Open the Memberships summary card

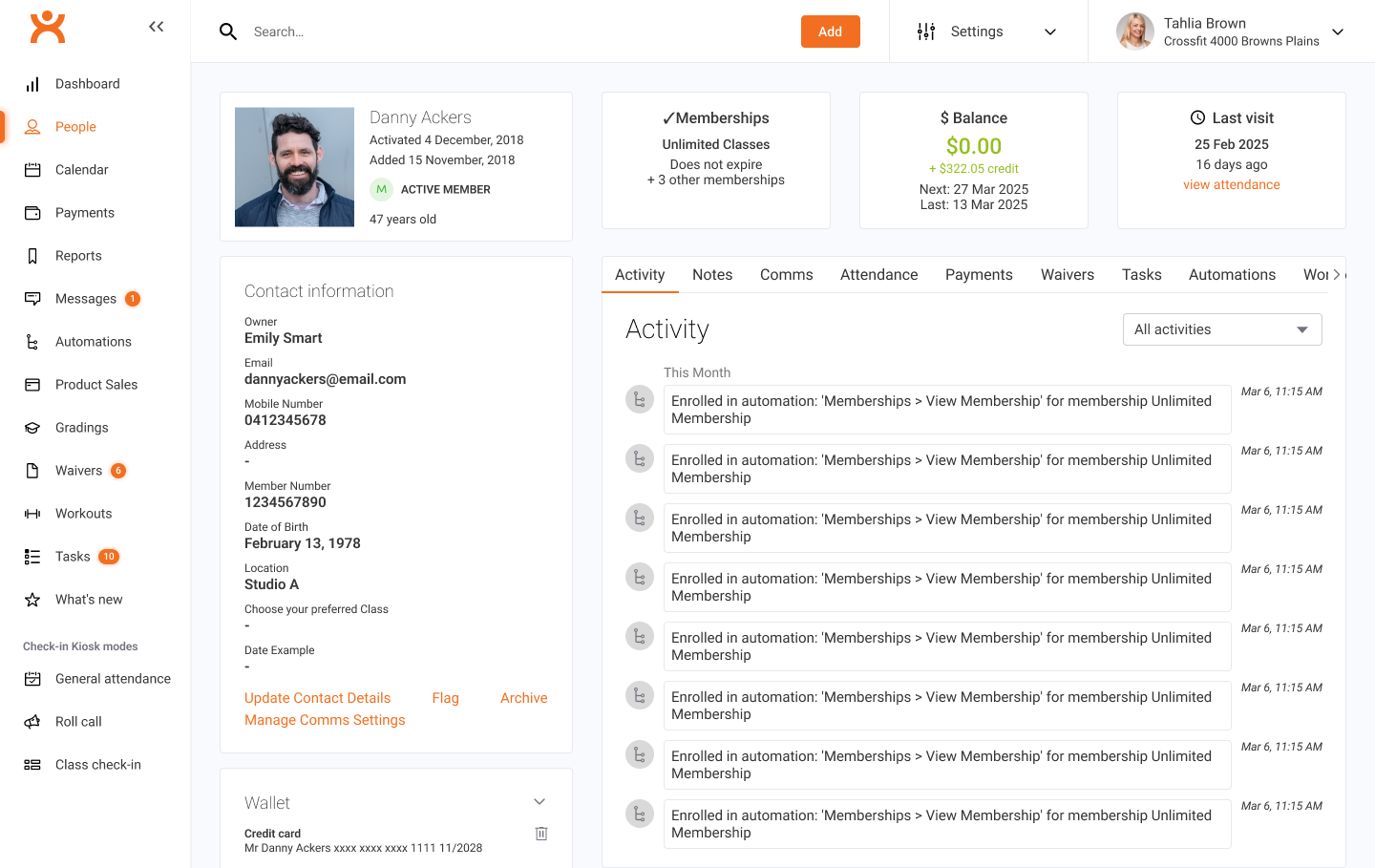pyautogui.click(x=716, y=160)
